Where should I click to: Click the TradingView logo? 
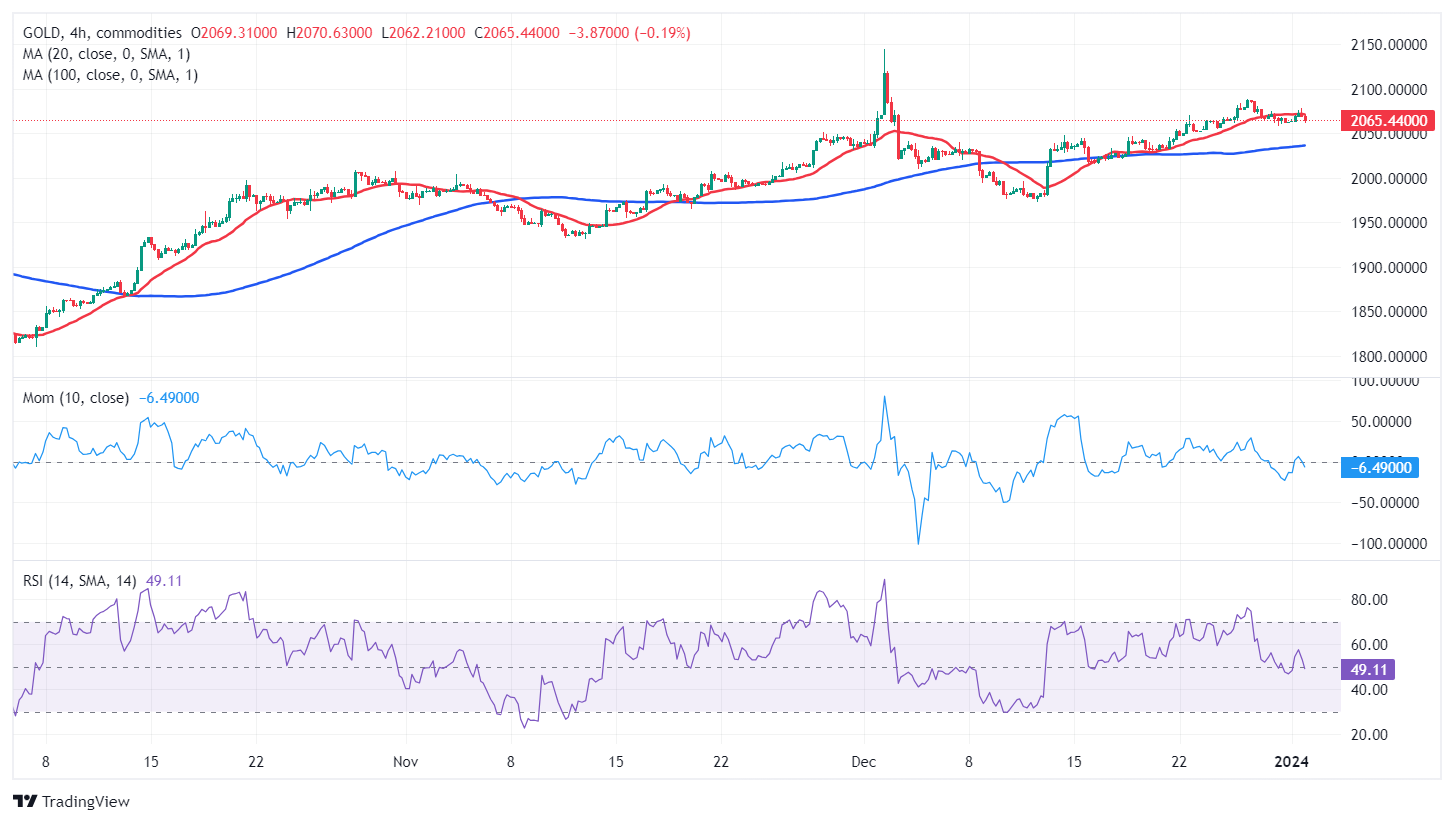[x=71, y=801]
